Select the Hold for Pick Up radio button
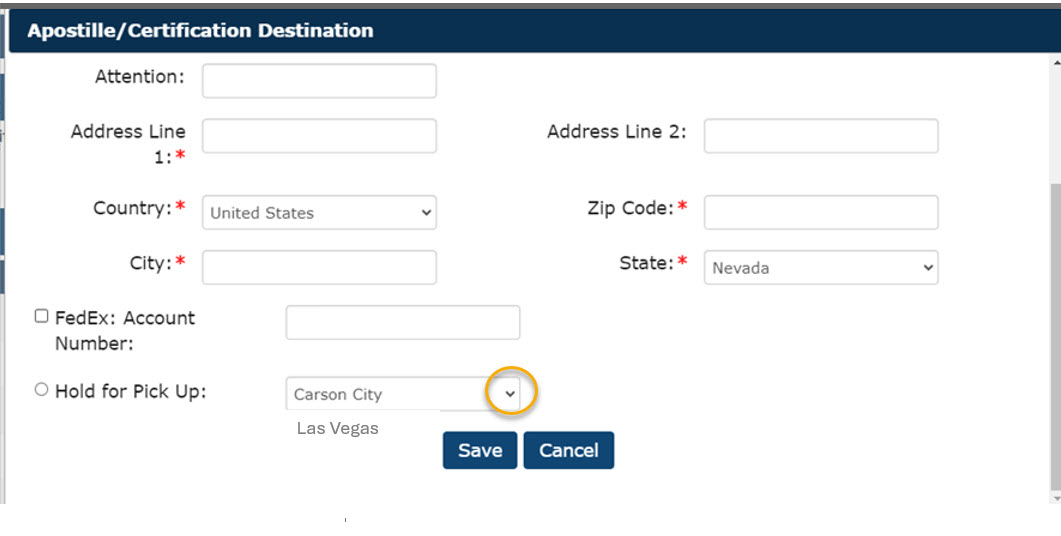This screenshot has height=536, width=1061. [x=41, y=390]
